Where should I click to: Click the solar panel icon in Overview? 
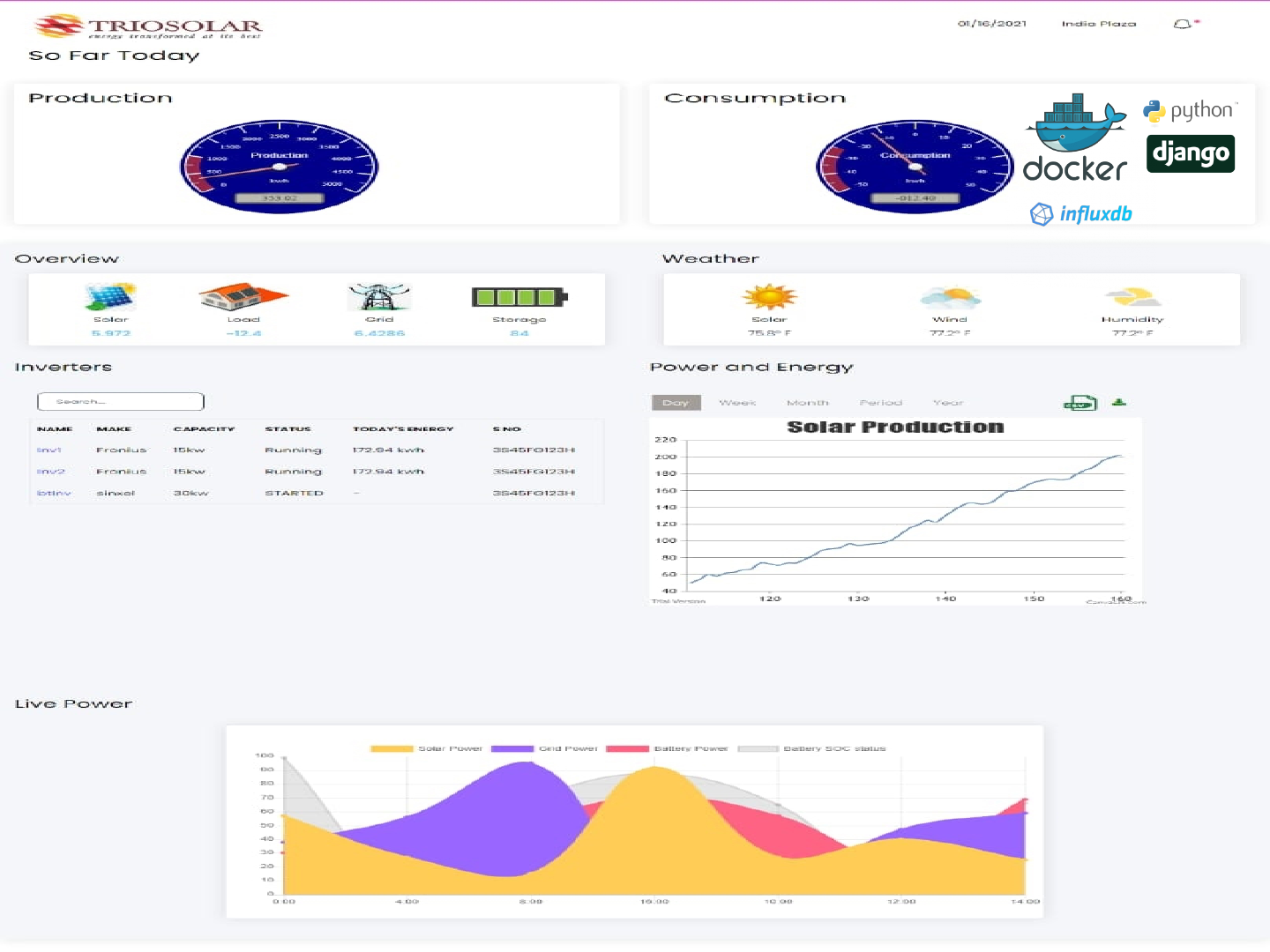click(110, 297)
